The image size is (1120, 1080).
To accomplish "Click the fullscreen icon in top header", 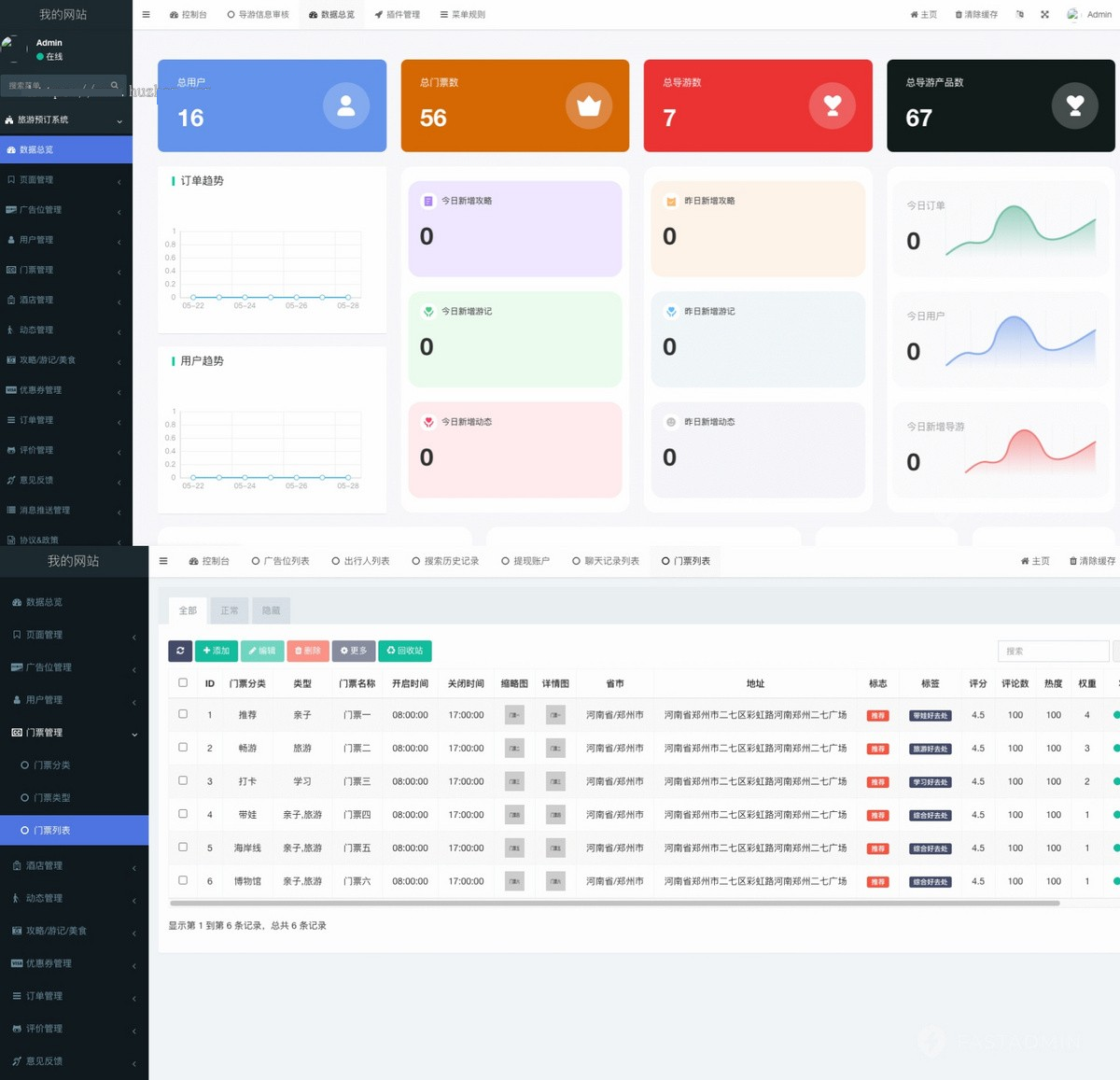I will [1044, 15].
